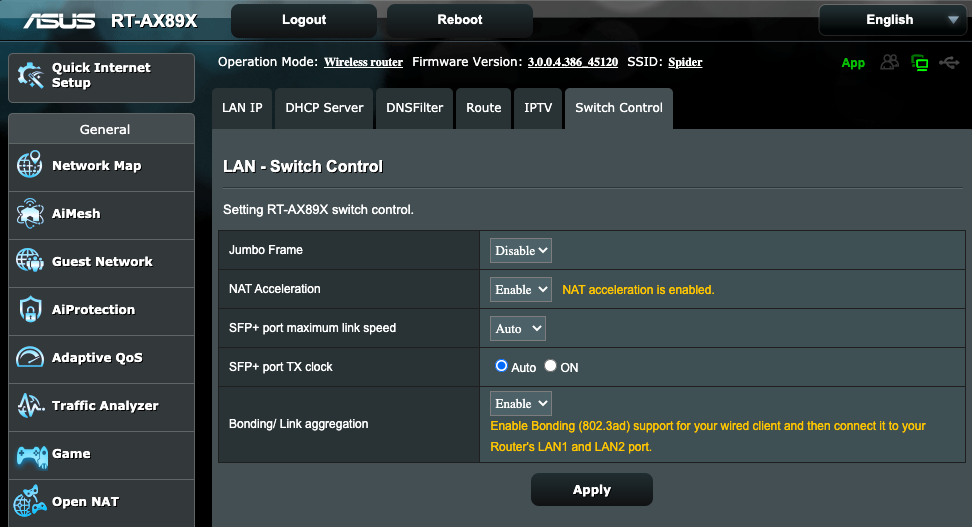Image resolution: width=972 pixels, height=527 pixels.
Task: Open Open NAT menu label
Action: 86,502
